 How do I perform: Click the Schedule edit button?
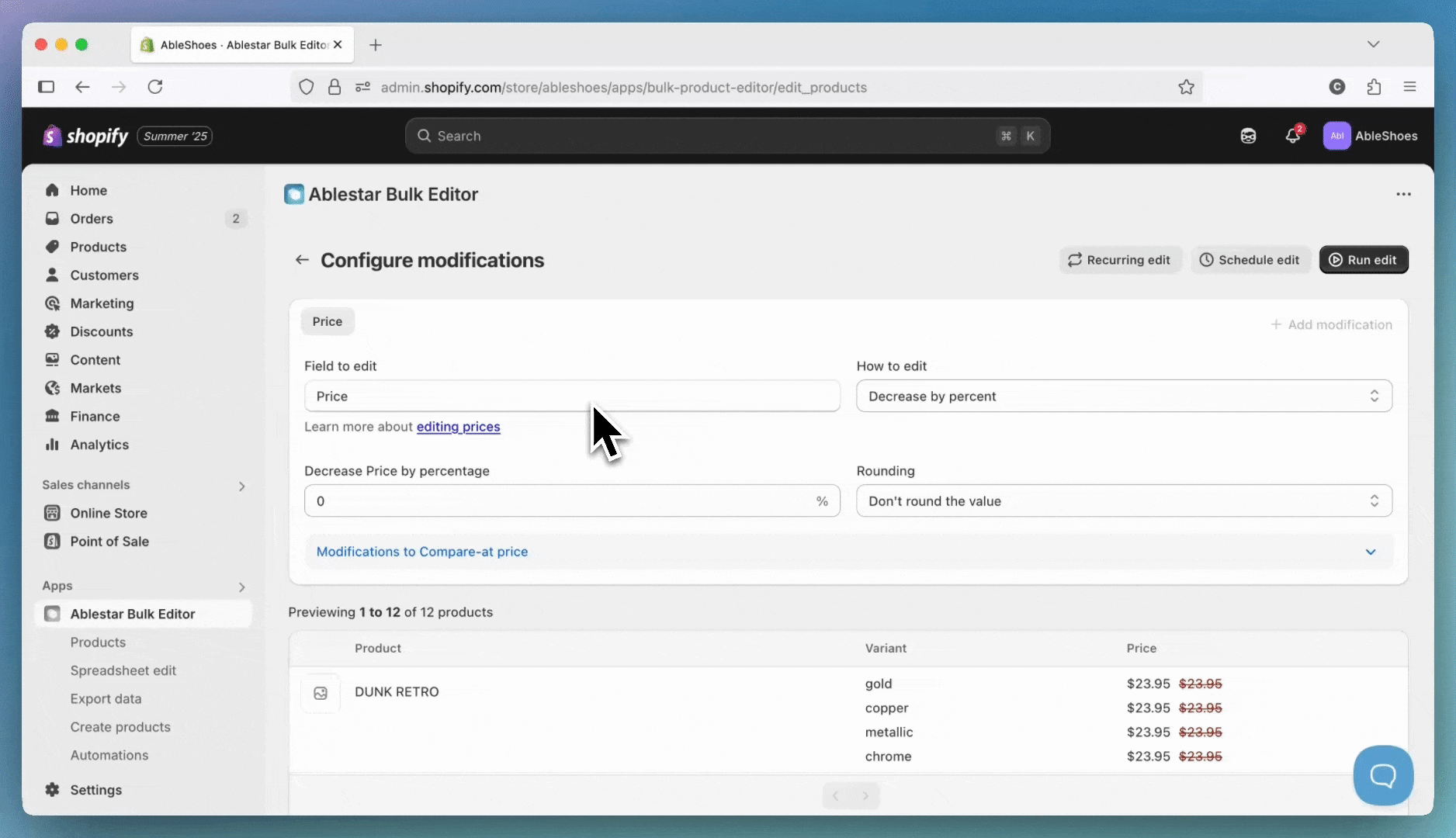1250,260
